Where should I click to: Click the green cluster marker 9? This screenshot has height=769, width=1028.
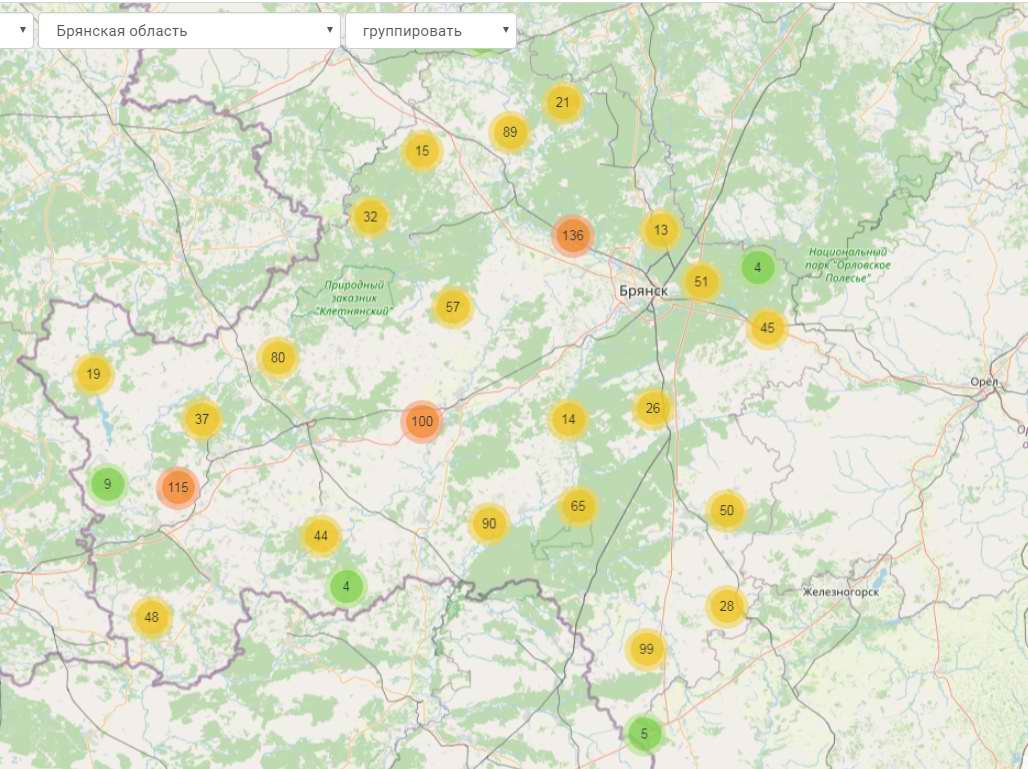107,485
